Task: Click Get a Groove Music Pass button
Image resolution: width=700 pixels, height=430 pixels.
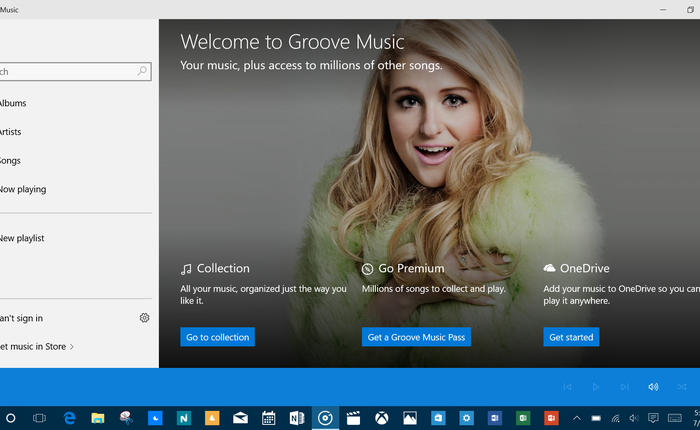Action: click(416, 337)
